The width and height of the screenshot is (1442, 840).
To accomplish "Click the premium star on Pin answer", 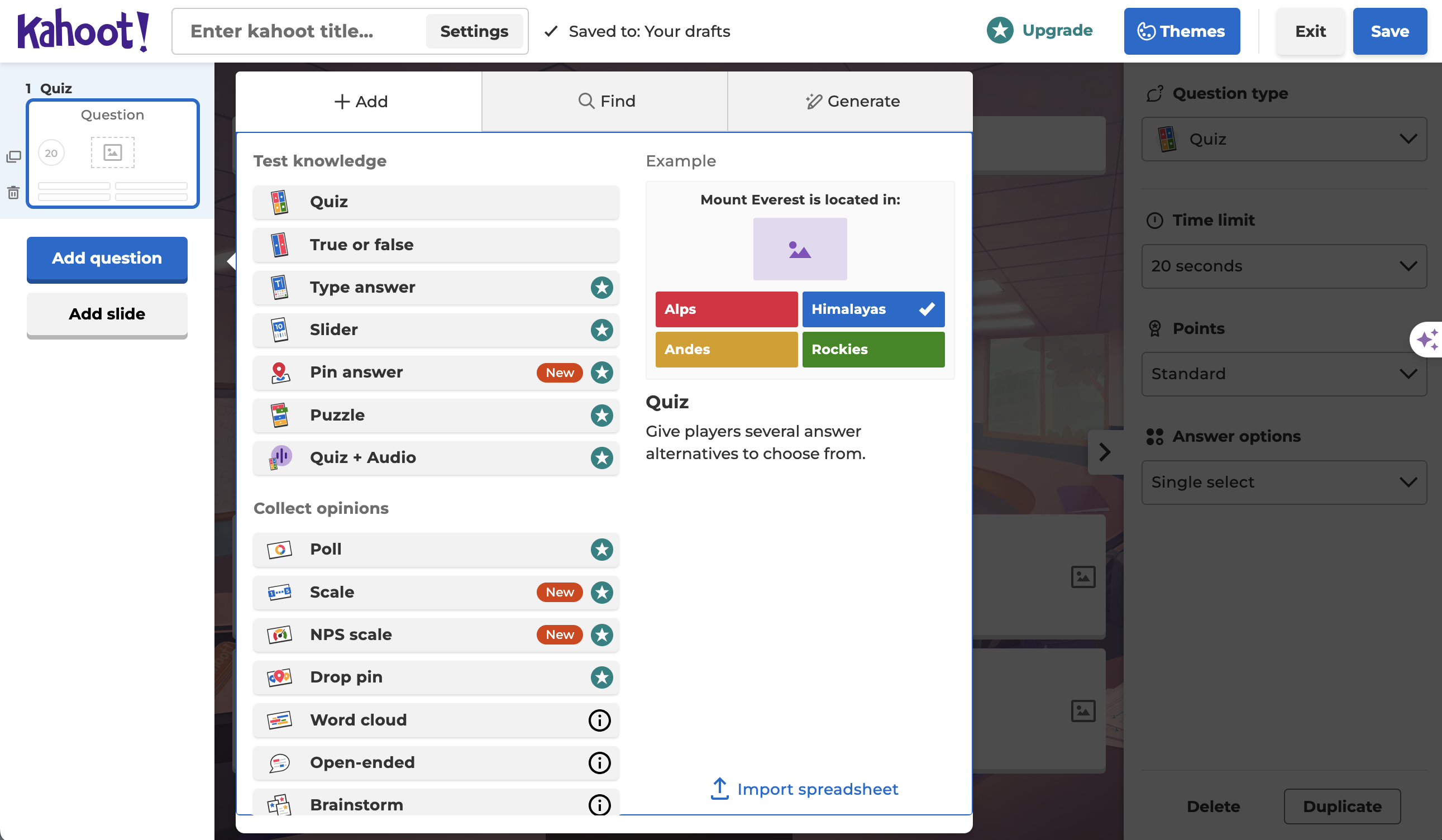I will [601, 373].
